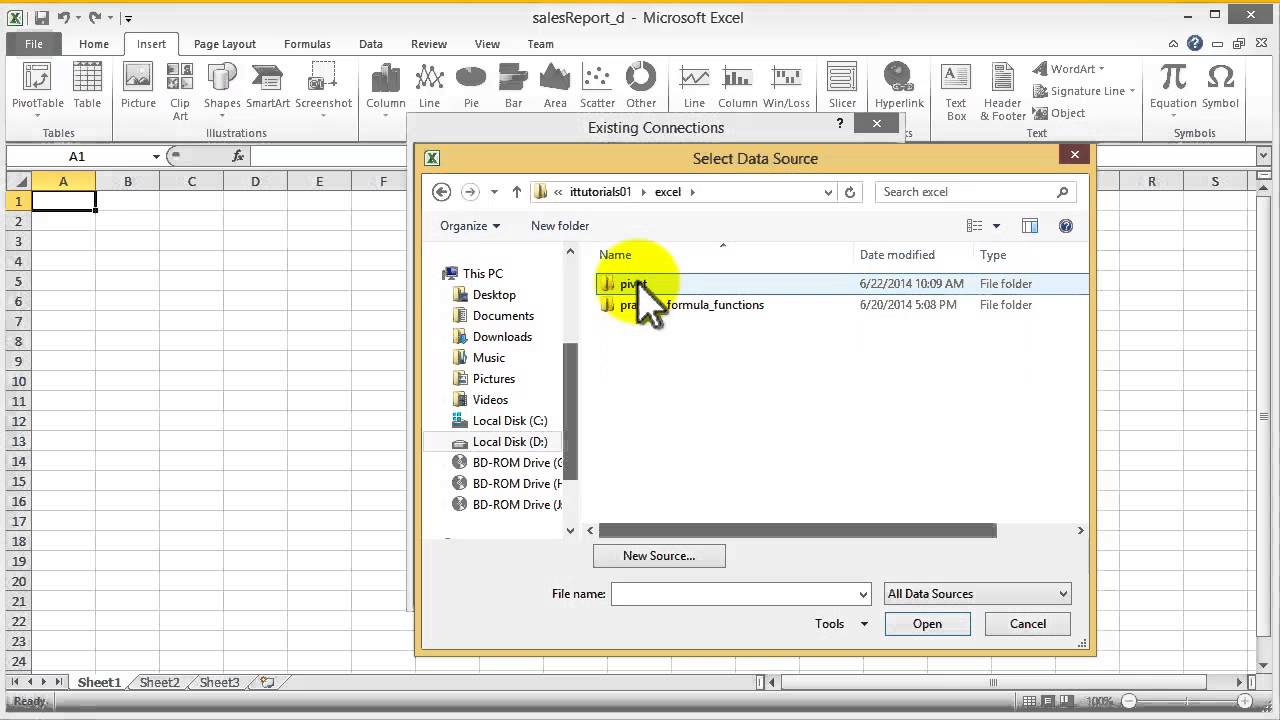Toggle the preview pane in dialog

pyautogui.click(x=1030, y=226)
